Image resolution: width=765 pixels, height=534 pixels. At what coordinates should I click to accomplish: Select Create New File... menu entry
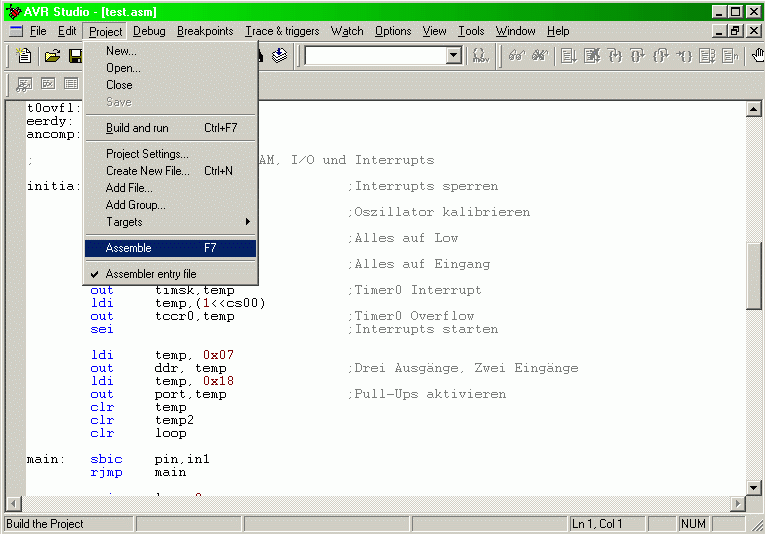click(170, 171)
